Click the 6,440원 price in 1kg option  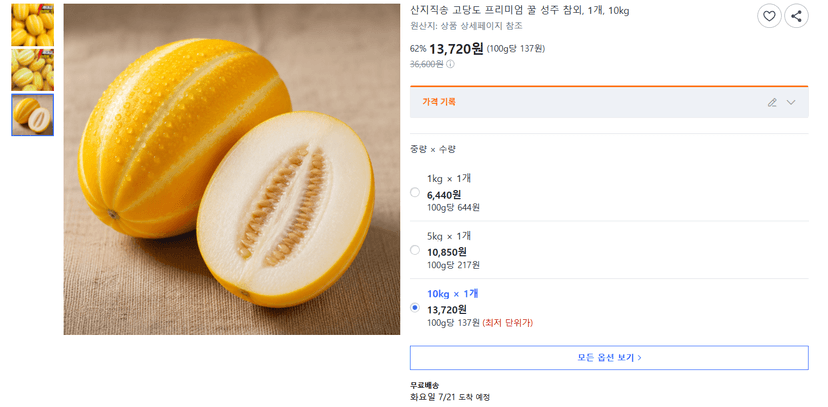444,195
